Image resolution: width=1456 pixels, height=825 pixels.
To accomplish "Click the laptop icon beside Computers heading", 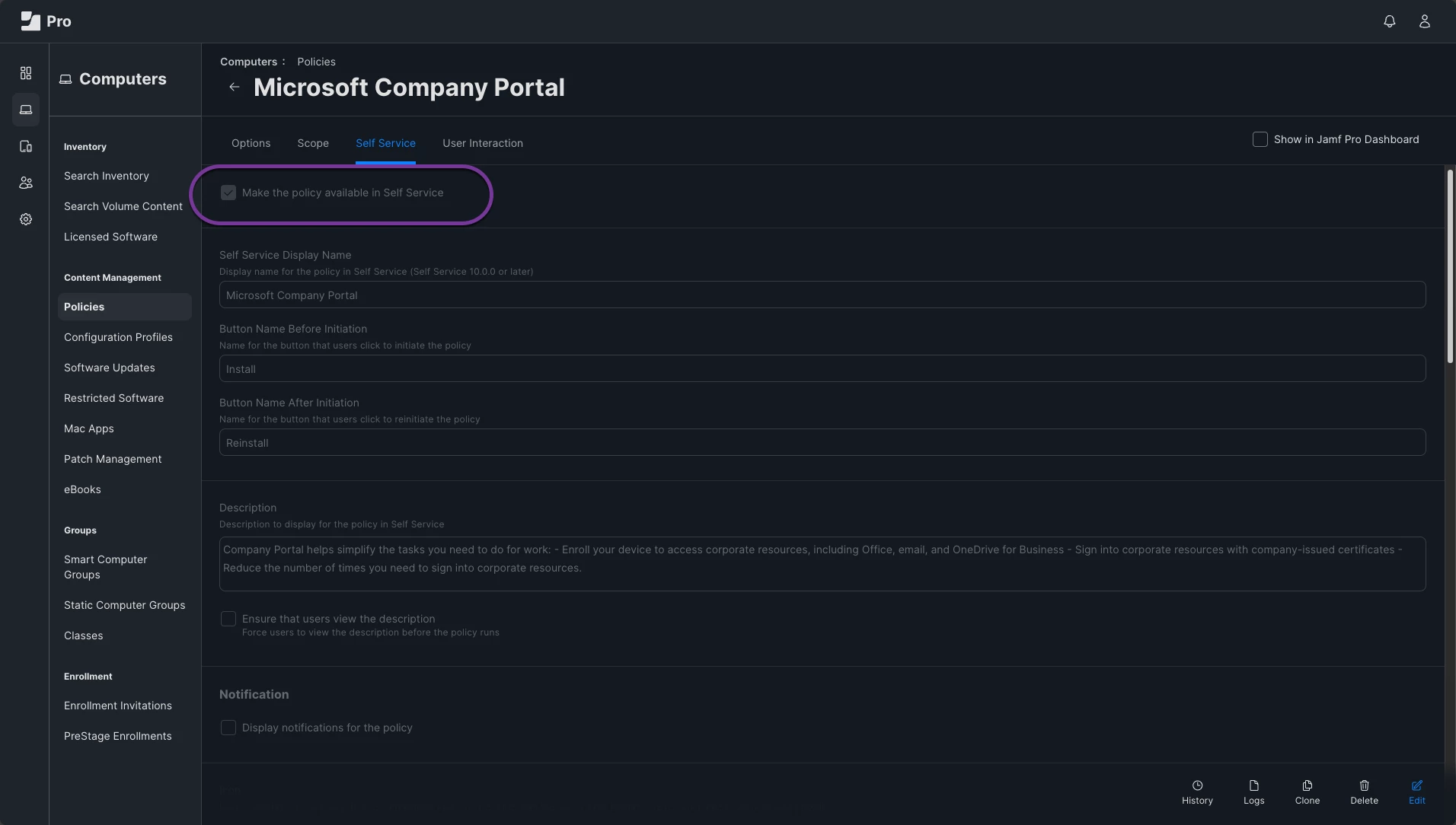I will 65,79.
